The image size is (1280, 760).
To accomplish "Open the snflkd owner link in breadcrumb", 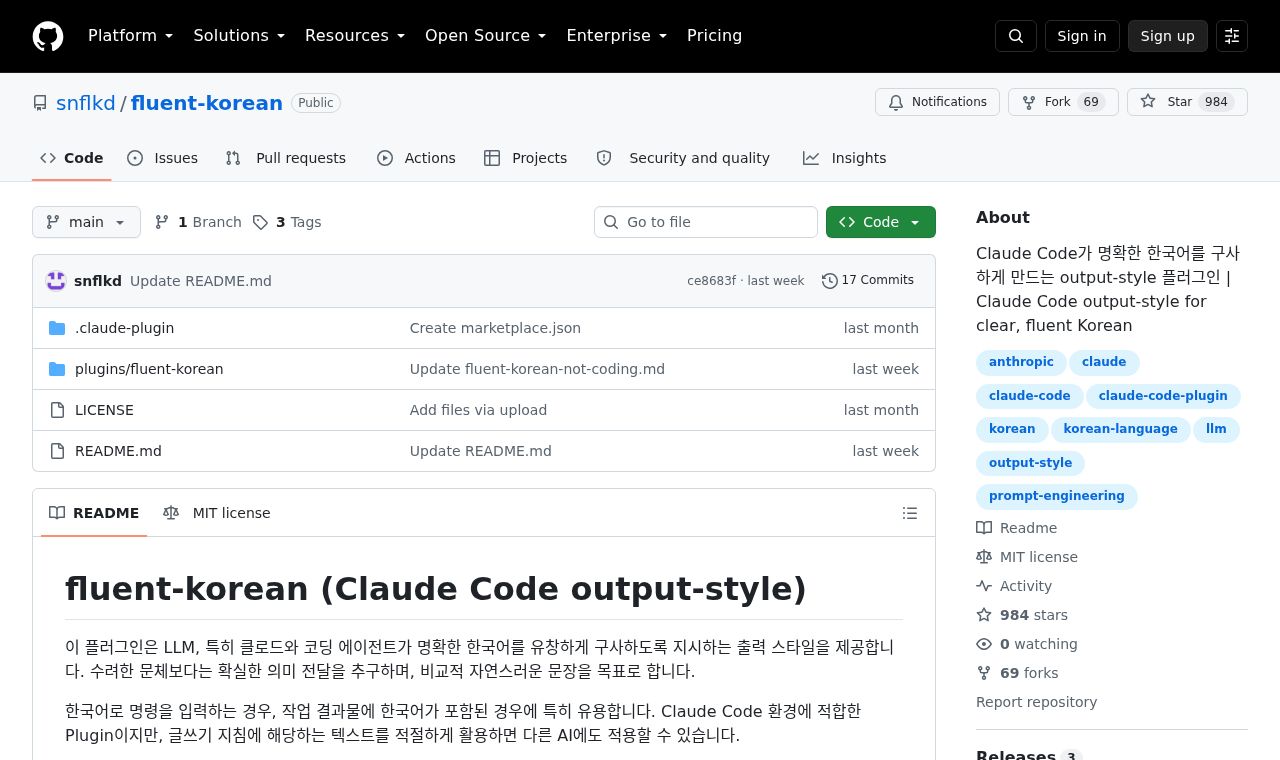I will (x=86, y=103).
